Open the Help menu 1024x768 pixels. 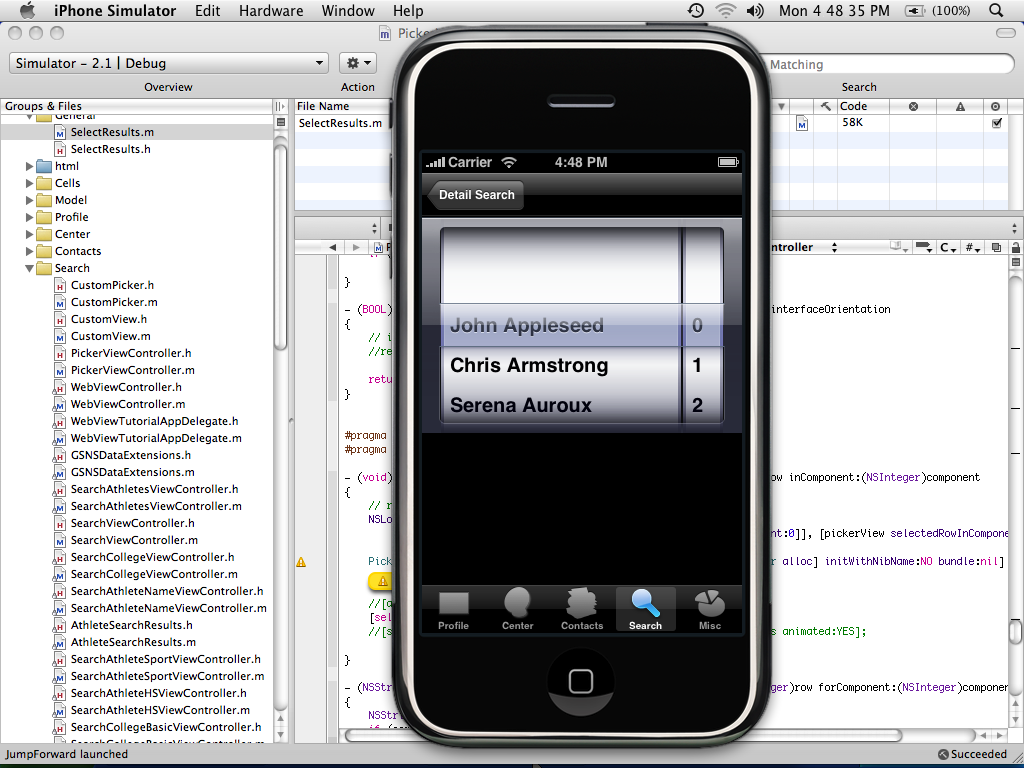click(408, 10)
